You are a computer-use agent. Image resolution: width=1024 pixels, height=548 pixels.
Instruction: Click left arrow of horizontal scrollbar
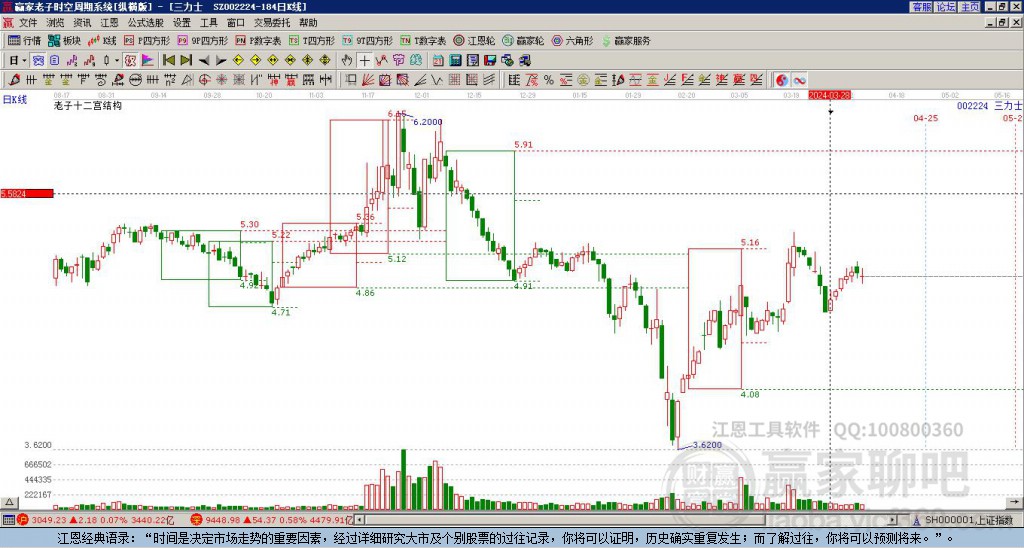pos(359,520)
